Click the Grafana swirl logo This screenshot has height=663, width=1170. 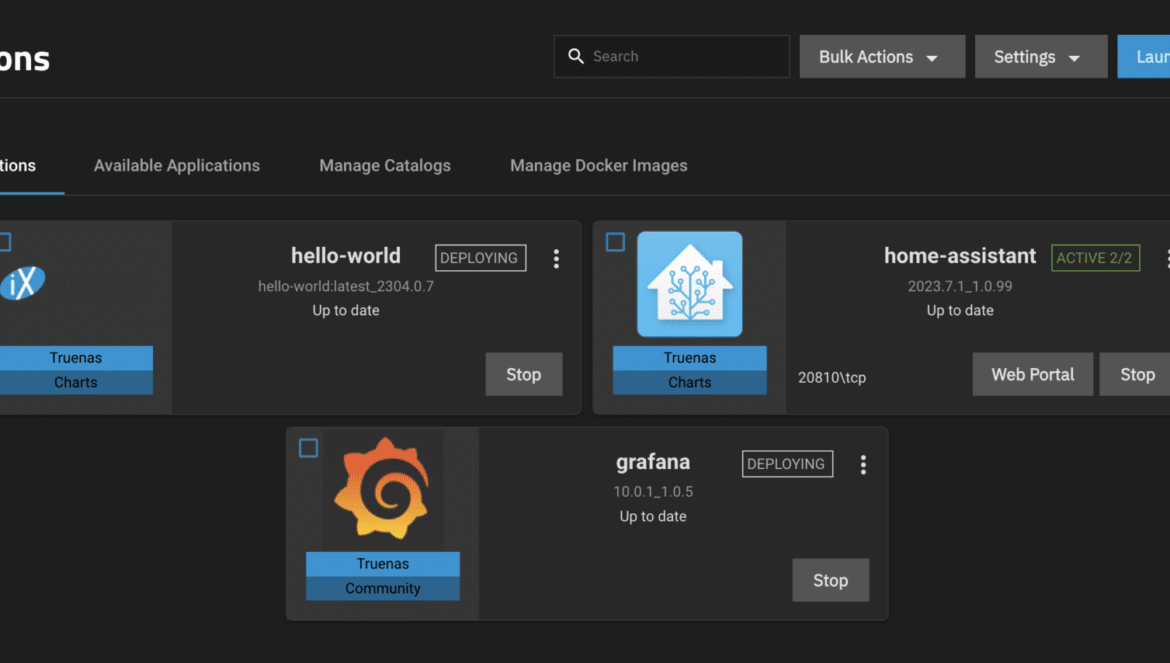click(382, 488)
